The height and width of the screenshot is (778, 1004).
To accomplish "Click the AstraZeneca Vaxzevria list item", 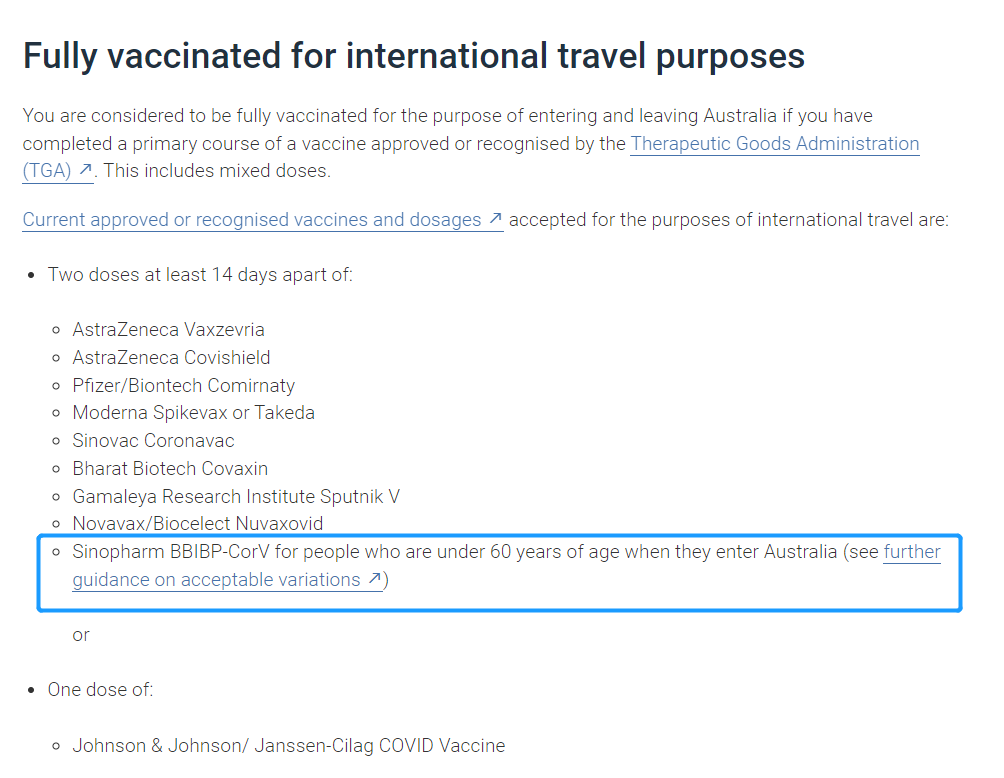I will [x=168, y=329].
